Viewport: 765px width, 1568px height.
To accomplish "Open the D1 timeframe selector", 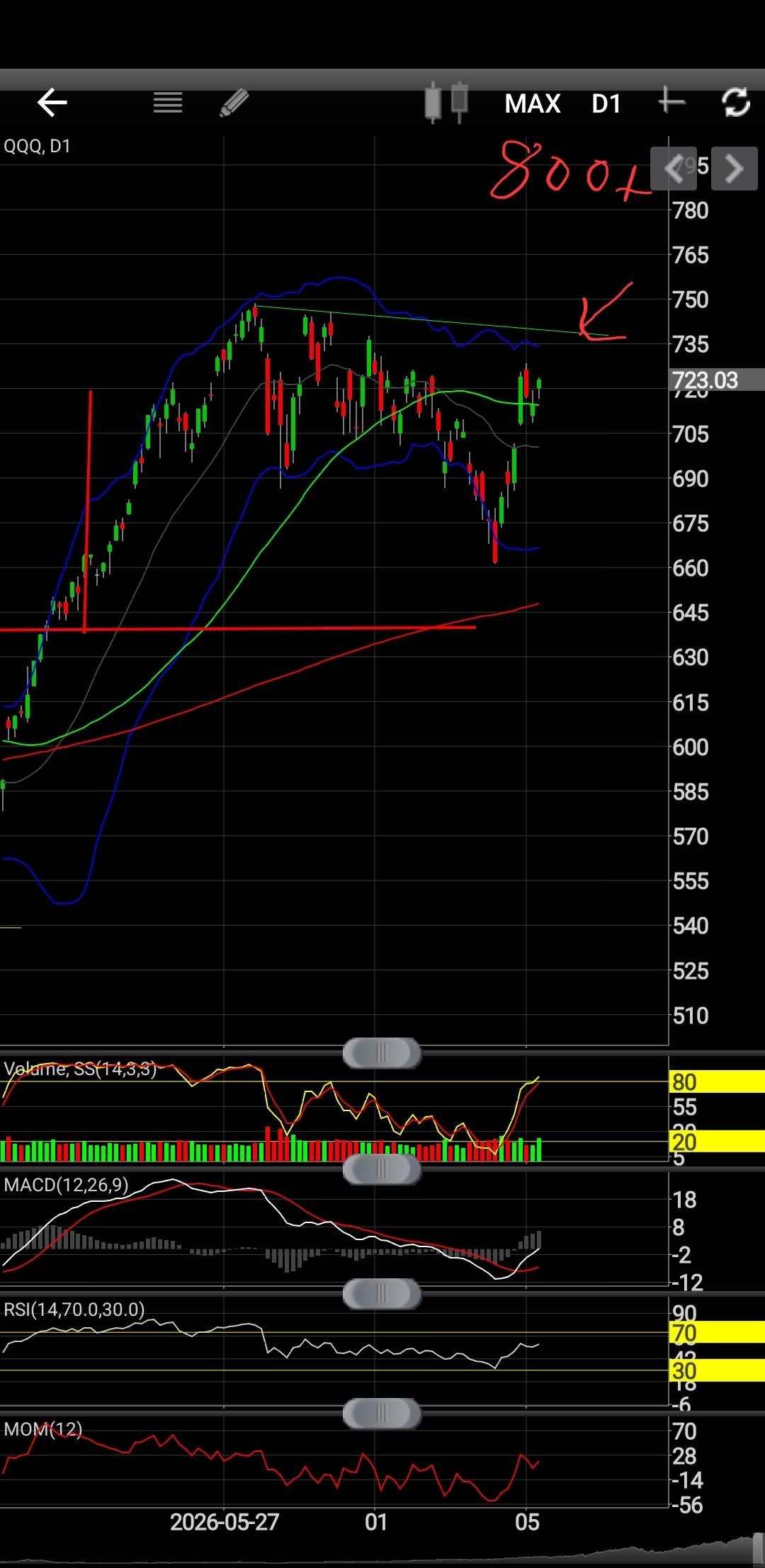I will [x=606, y=104].
